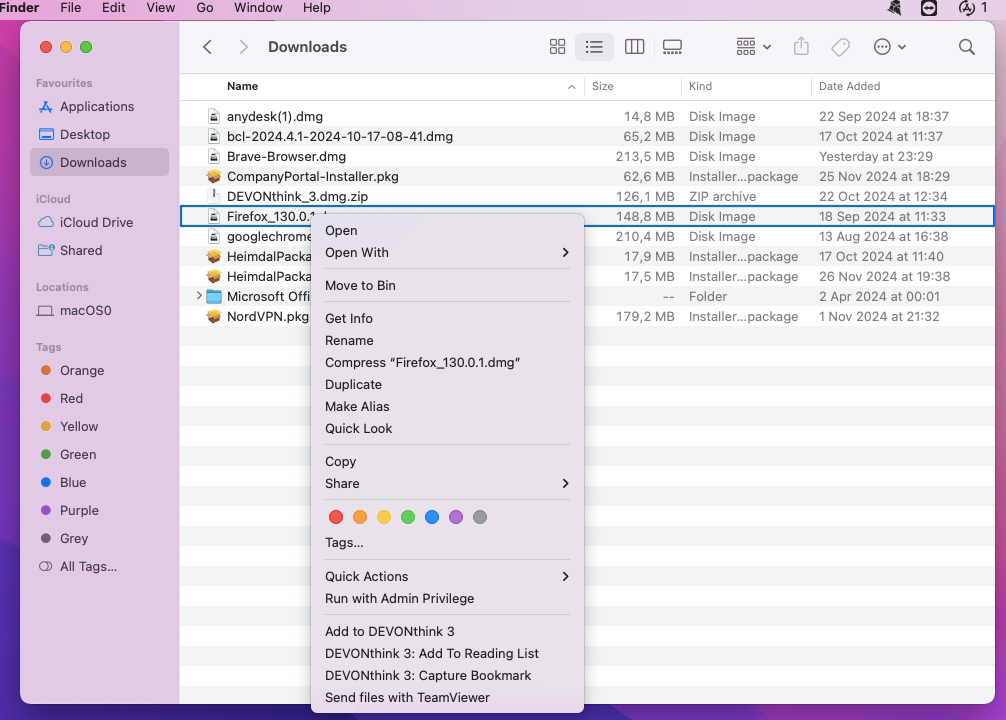Image resolution: width=1006 pixels, height=720 pixels.
Task: Click the anydesk(1).dmg file icon
Action: (x=214, y=116)
